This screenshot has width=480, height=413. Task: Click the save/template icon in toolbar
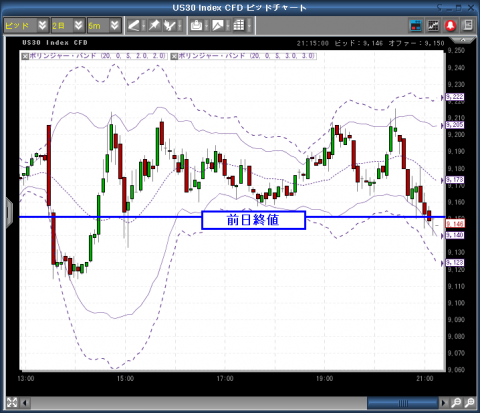(x=197, y=26)
